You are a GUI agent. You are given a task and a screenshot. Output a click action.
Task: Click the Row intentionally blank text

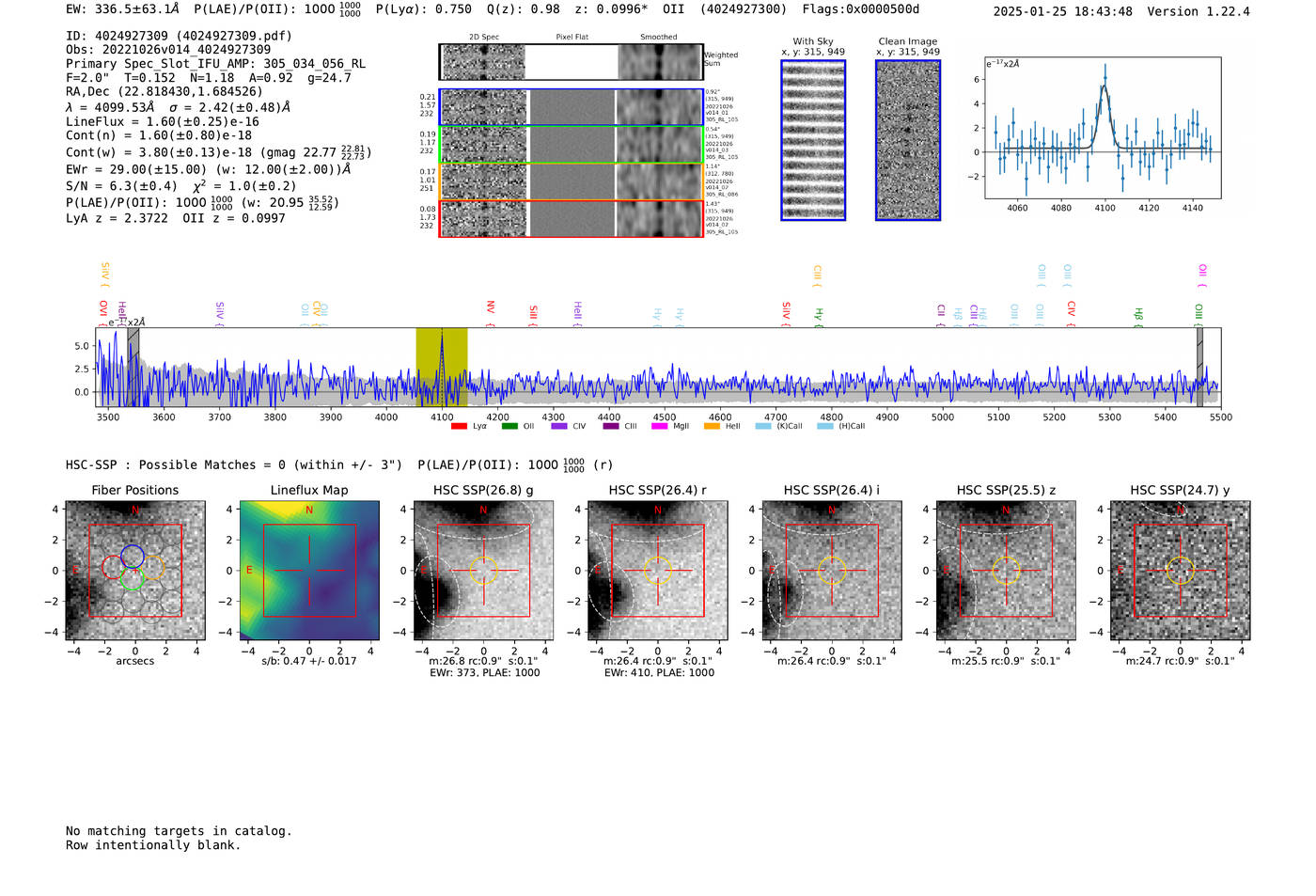pos(153,845)
